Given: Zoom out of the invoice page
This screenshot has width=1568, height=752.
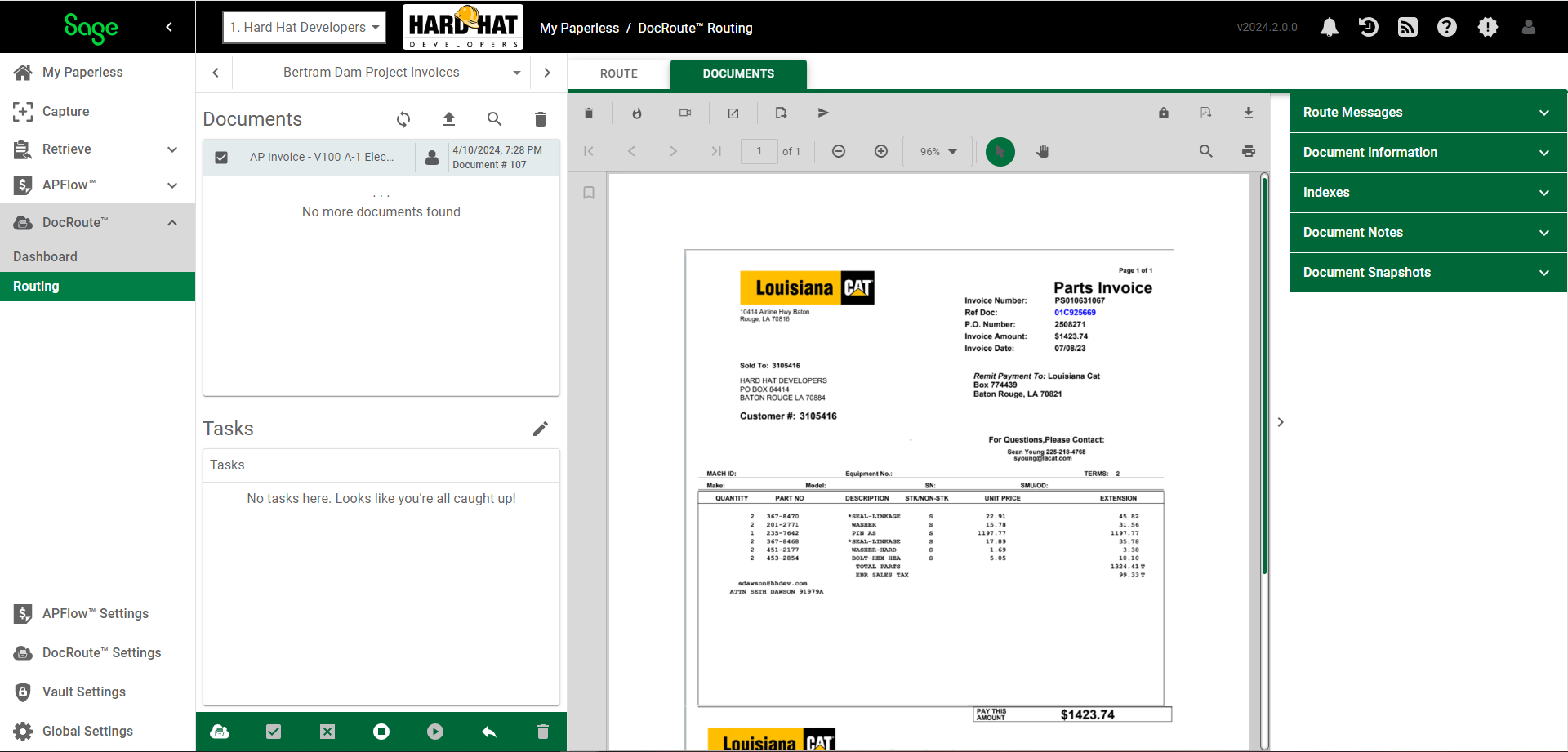Looking at the screenshot, I should [x=839, y=151].
